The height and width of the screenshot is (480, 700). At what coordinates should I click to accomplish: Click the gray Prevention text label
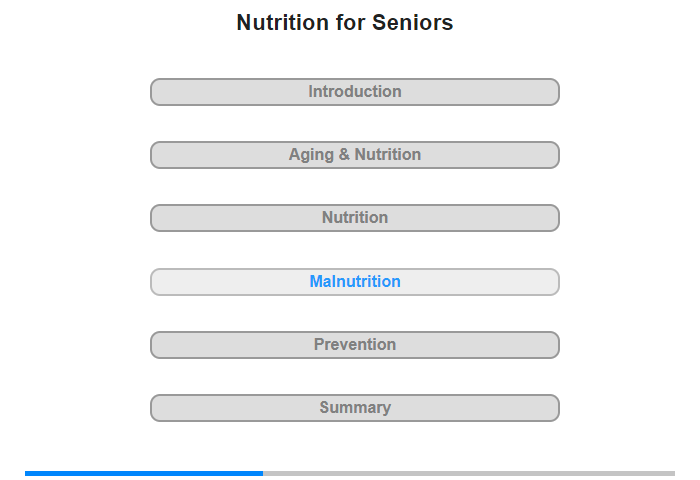pyautogui.click(x=355, y=344)
